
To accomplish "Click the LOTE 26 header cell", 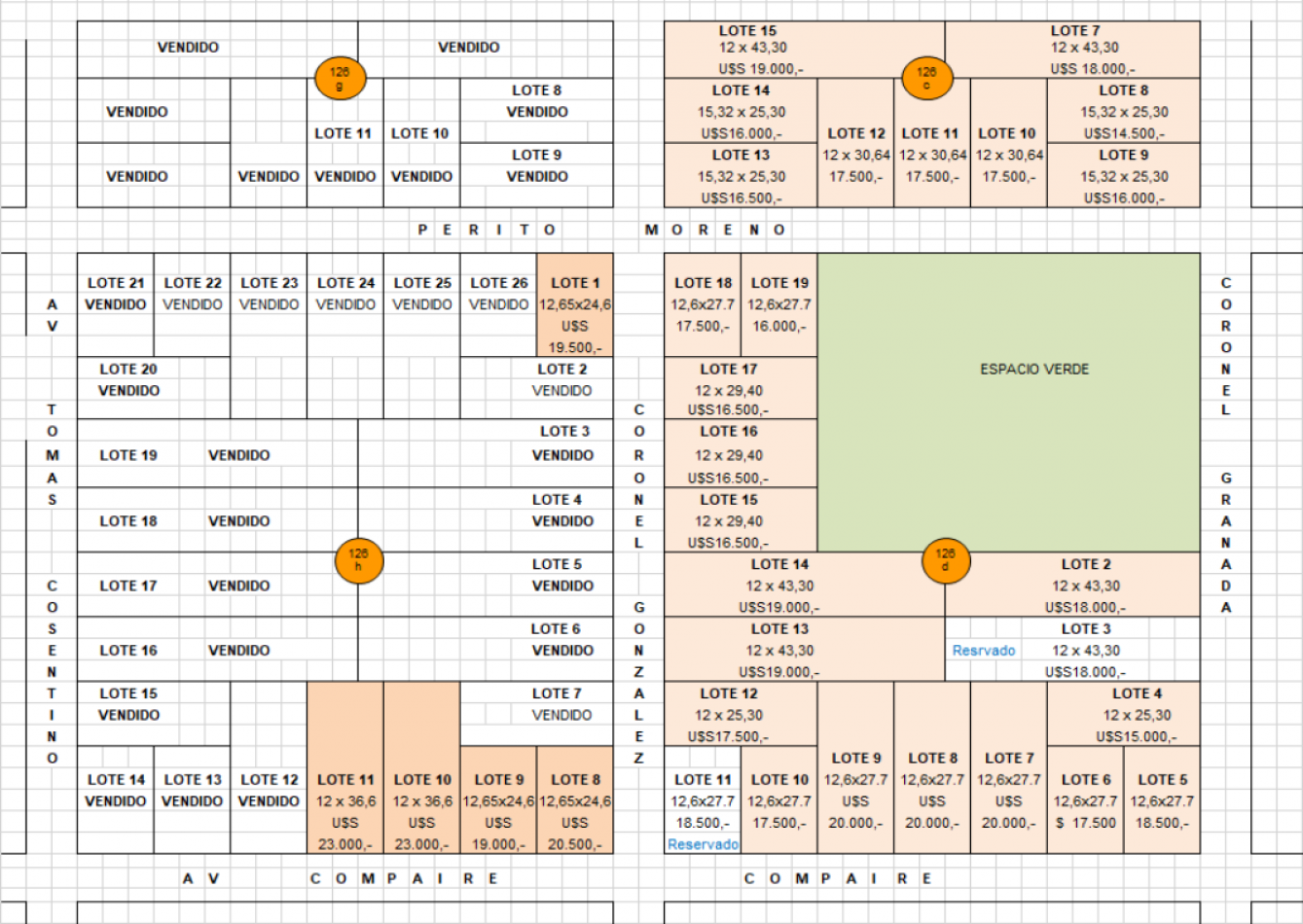I will [x=498, y=283].
